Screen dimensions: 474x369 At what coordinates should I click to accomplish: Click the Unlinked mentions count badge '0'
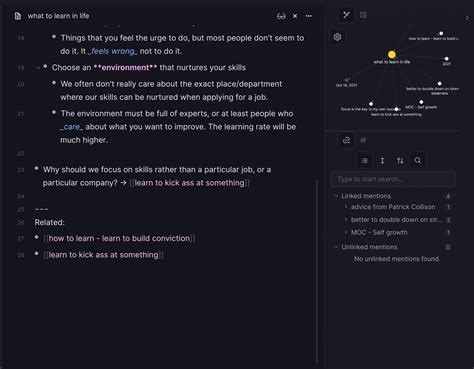pos(448,247)
